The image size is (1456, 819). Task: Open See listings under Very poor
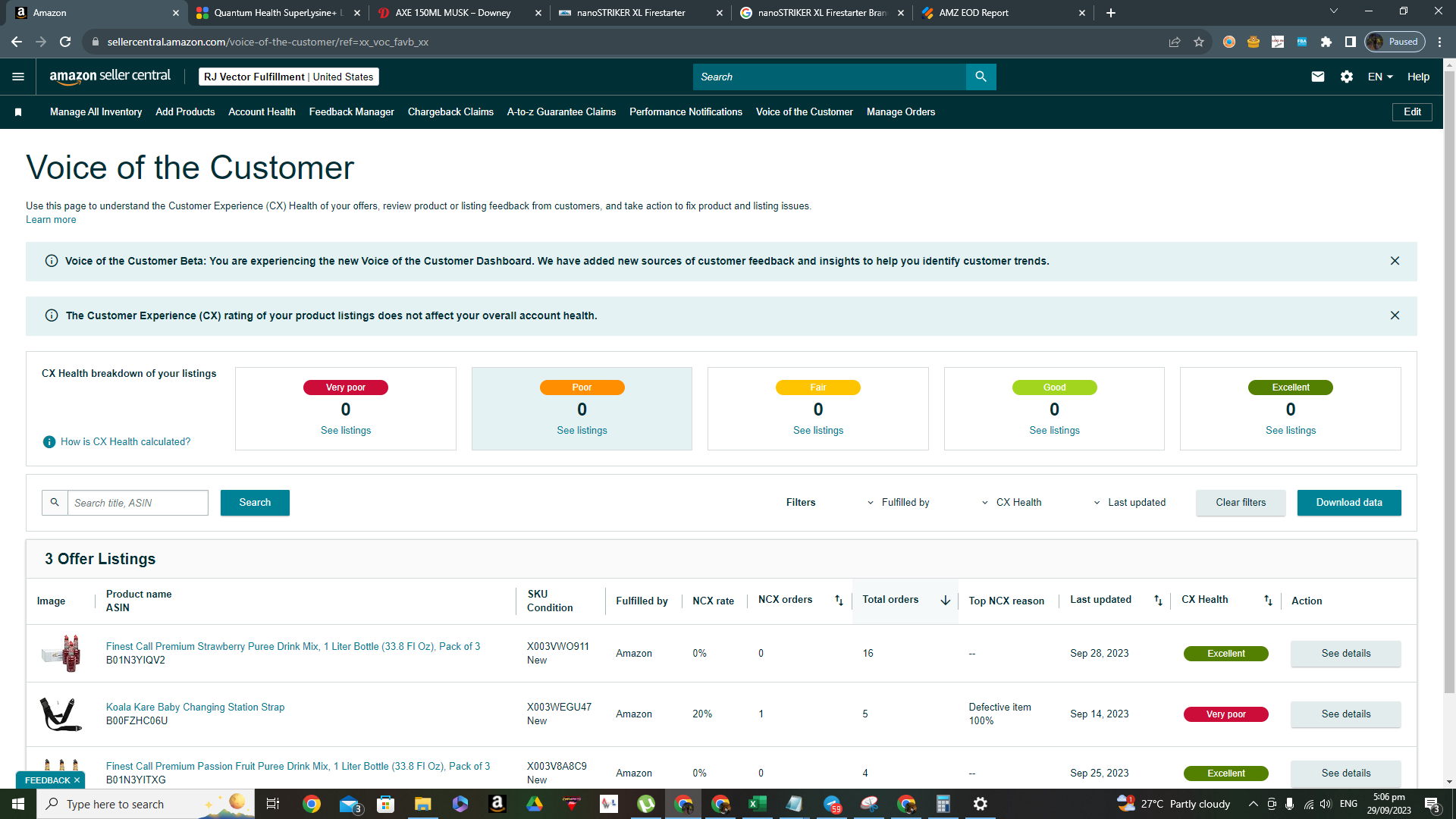point(346,431)
